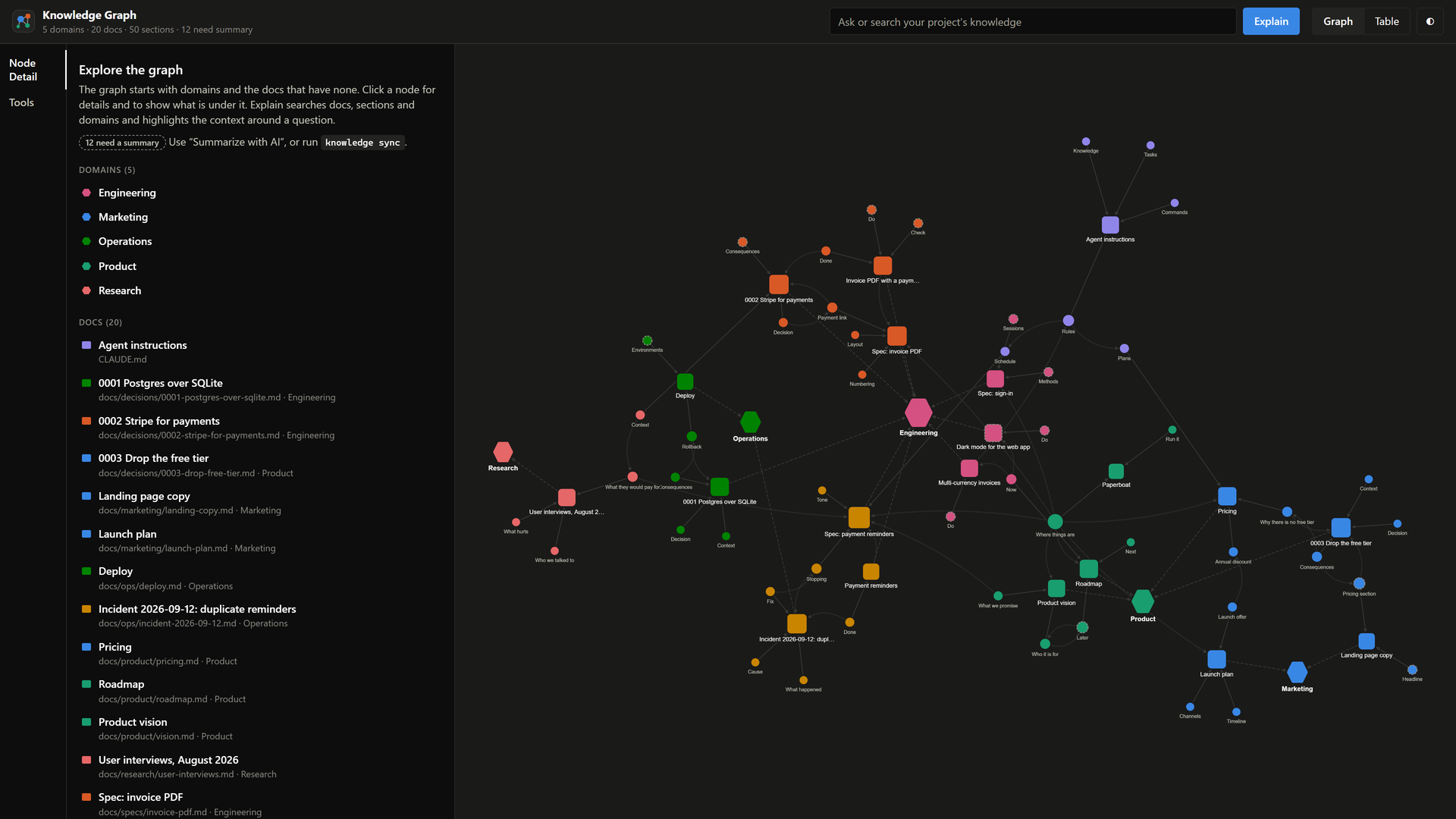Click the Spec: payment reminders graph node
Viewport: 1456px width, 819px height.
[859, 517]
